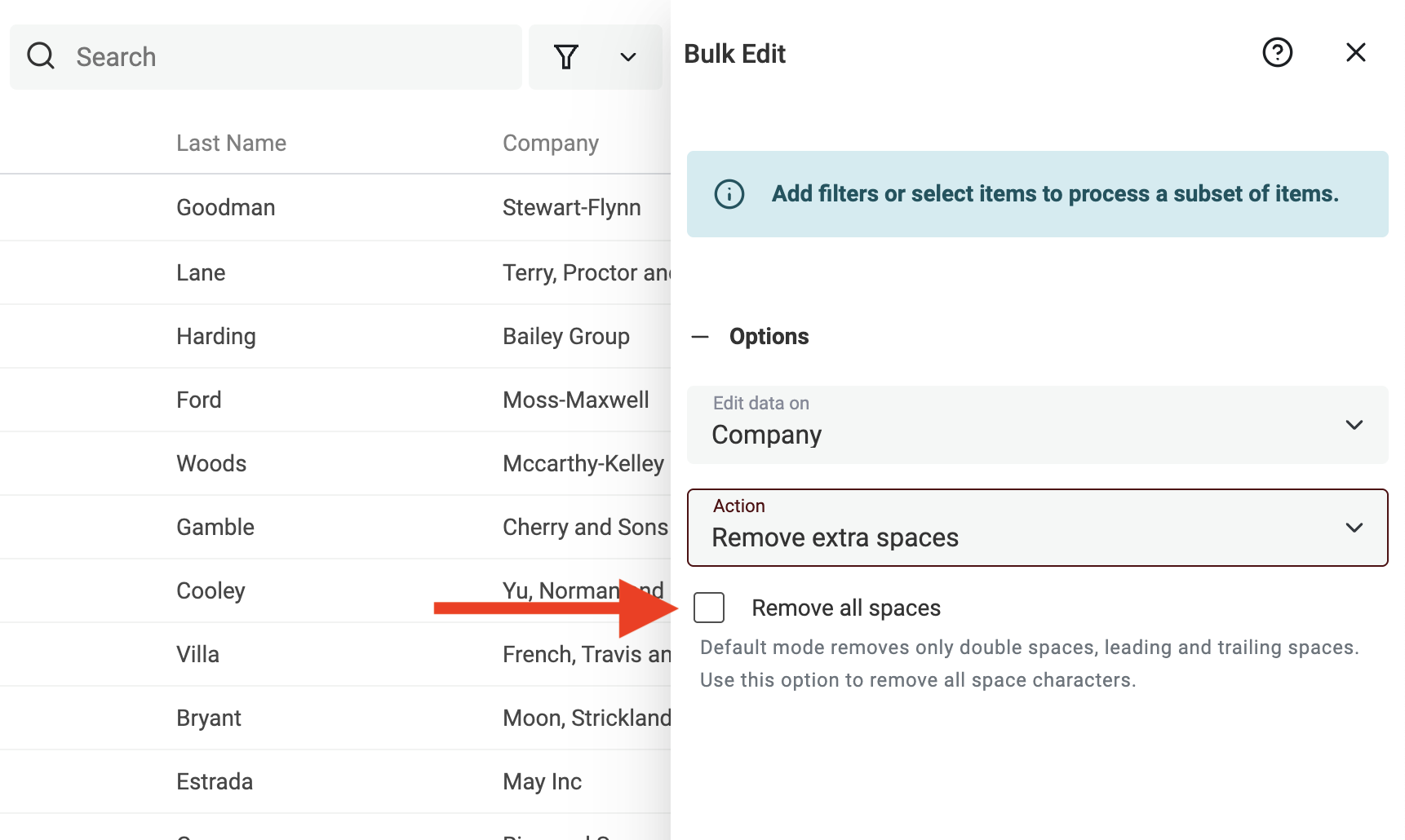The image size is (1405, 840).
Task: Select the Bailey Group company cell
Action: pos(565,335)
